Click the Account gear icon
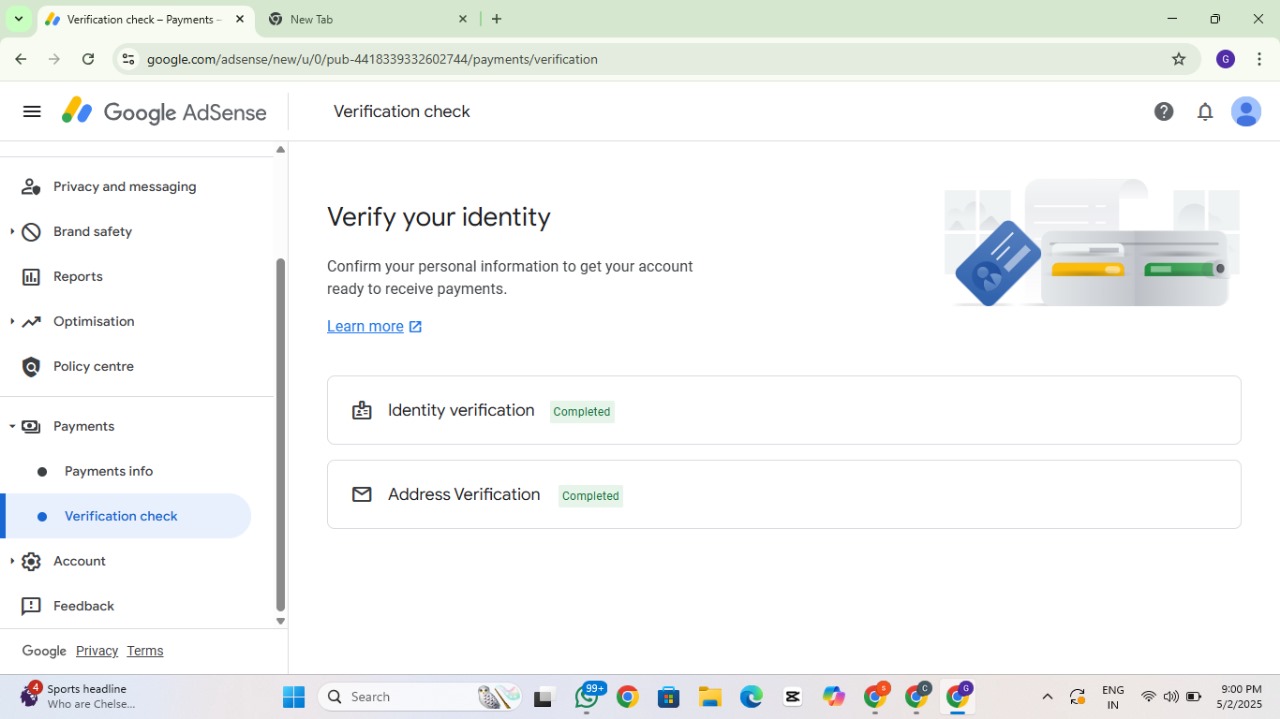1280x719 pixels. (x=31, y=562)
